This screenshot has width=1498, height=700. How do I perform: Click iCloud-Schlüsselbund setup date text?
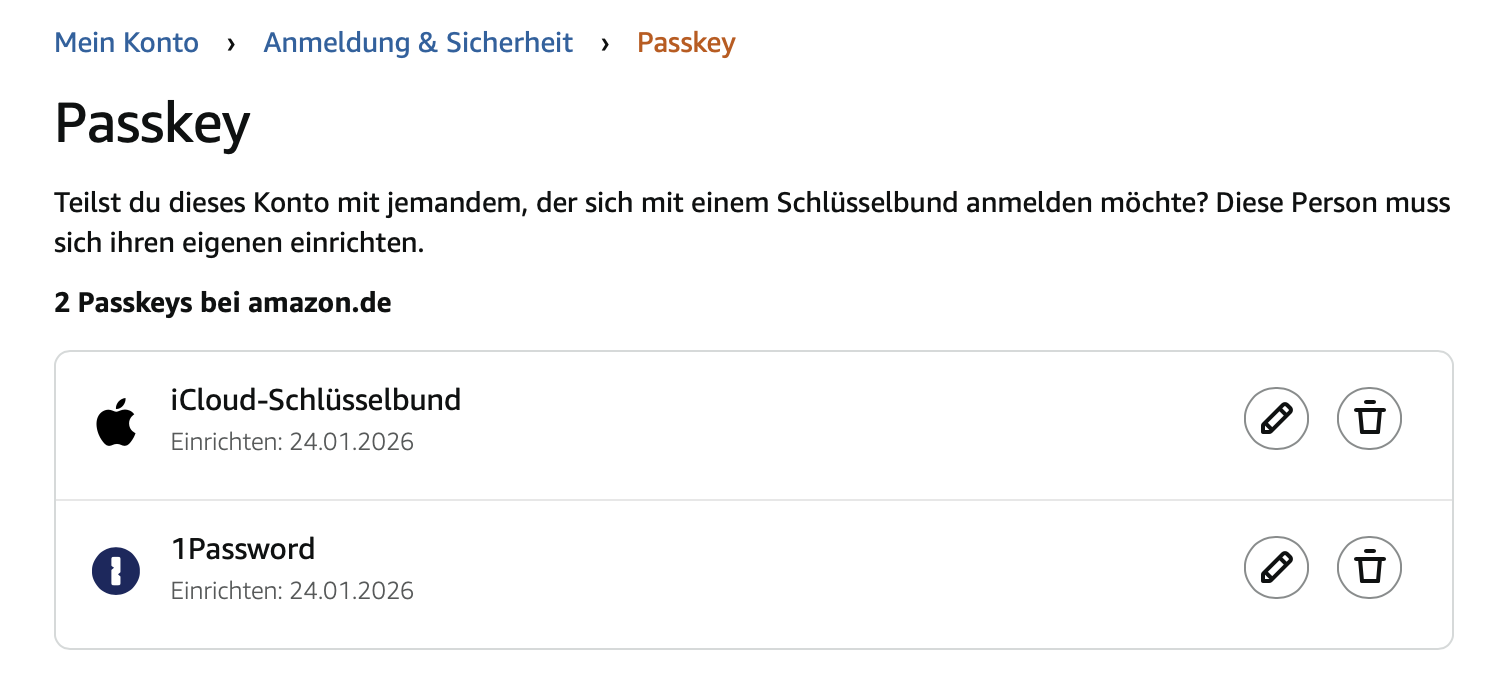pyautogui.click(x=292, y=441)
